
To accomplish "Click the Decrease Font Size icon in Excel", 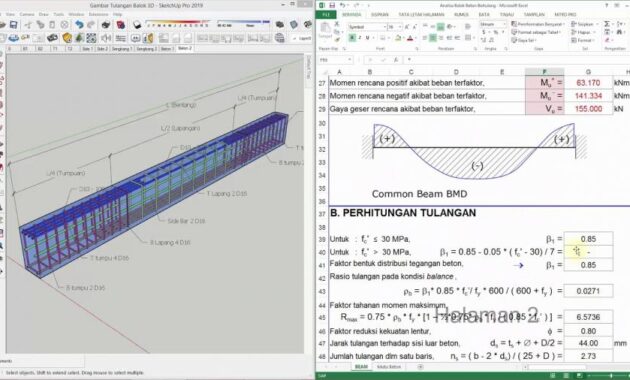I will pyautogui.click(x=414, y=27).
